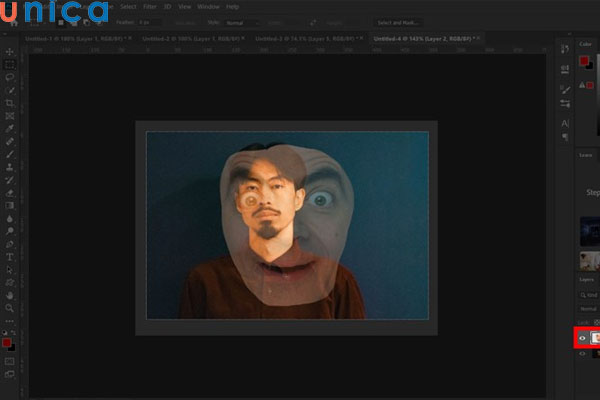Hide the highlighted top layer's eye icon

[582, 338]
